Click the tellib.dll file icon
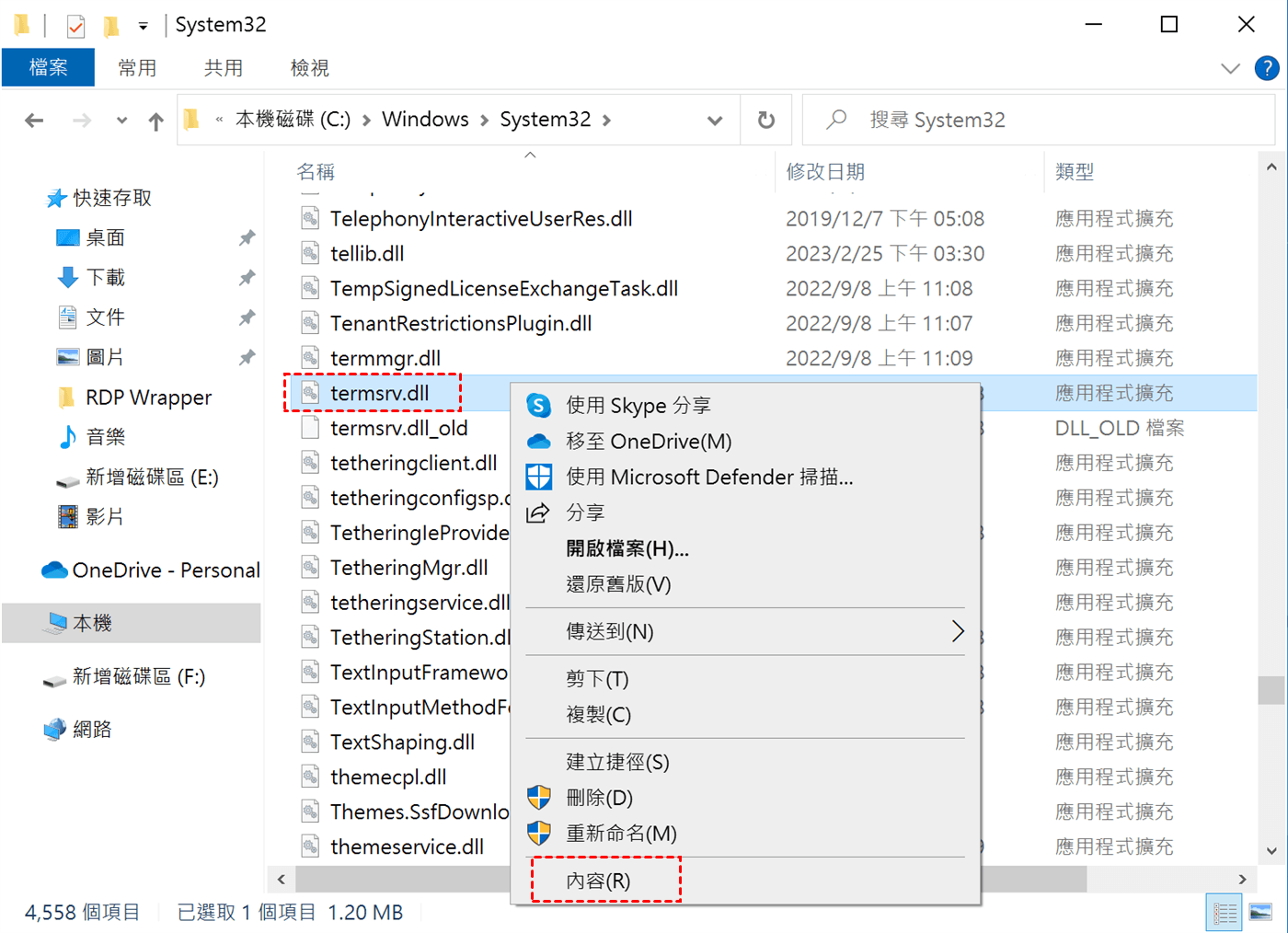Screen dimensions: 1288x933 [x=311, y=253]
